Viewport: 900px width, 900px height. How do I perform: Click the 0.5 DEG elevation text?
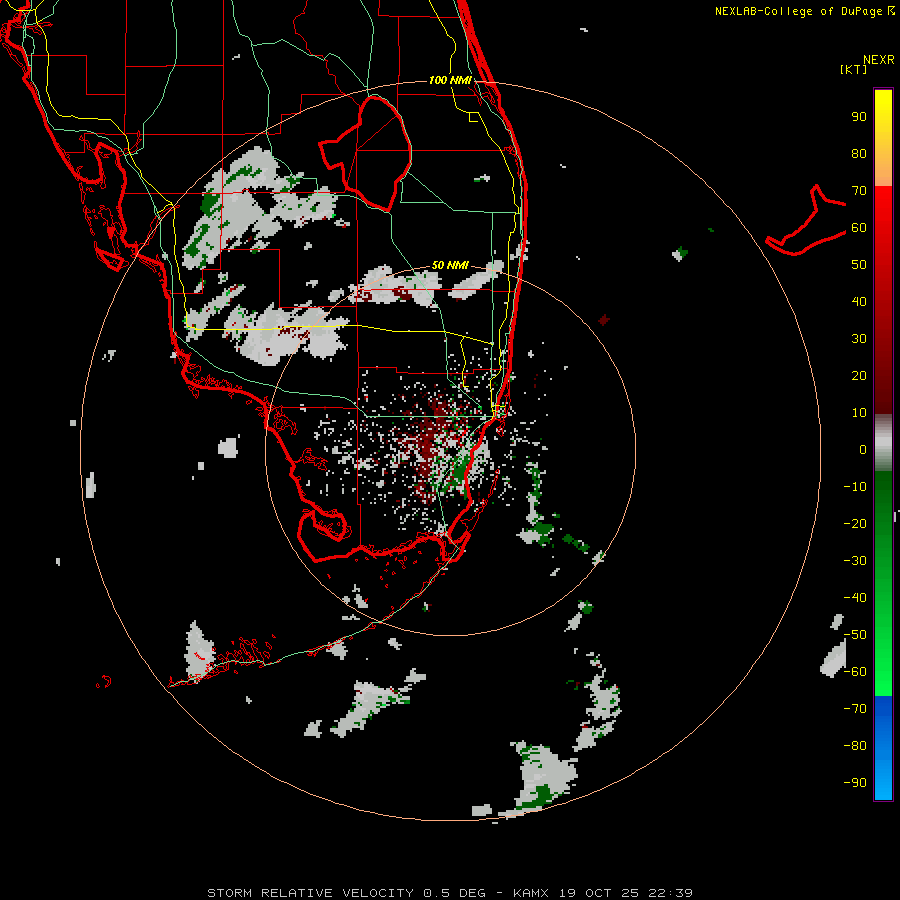pyautogui.click(x=455, y=893)
